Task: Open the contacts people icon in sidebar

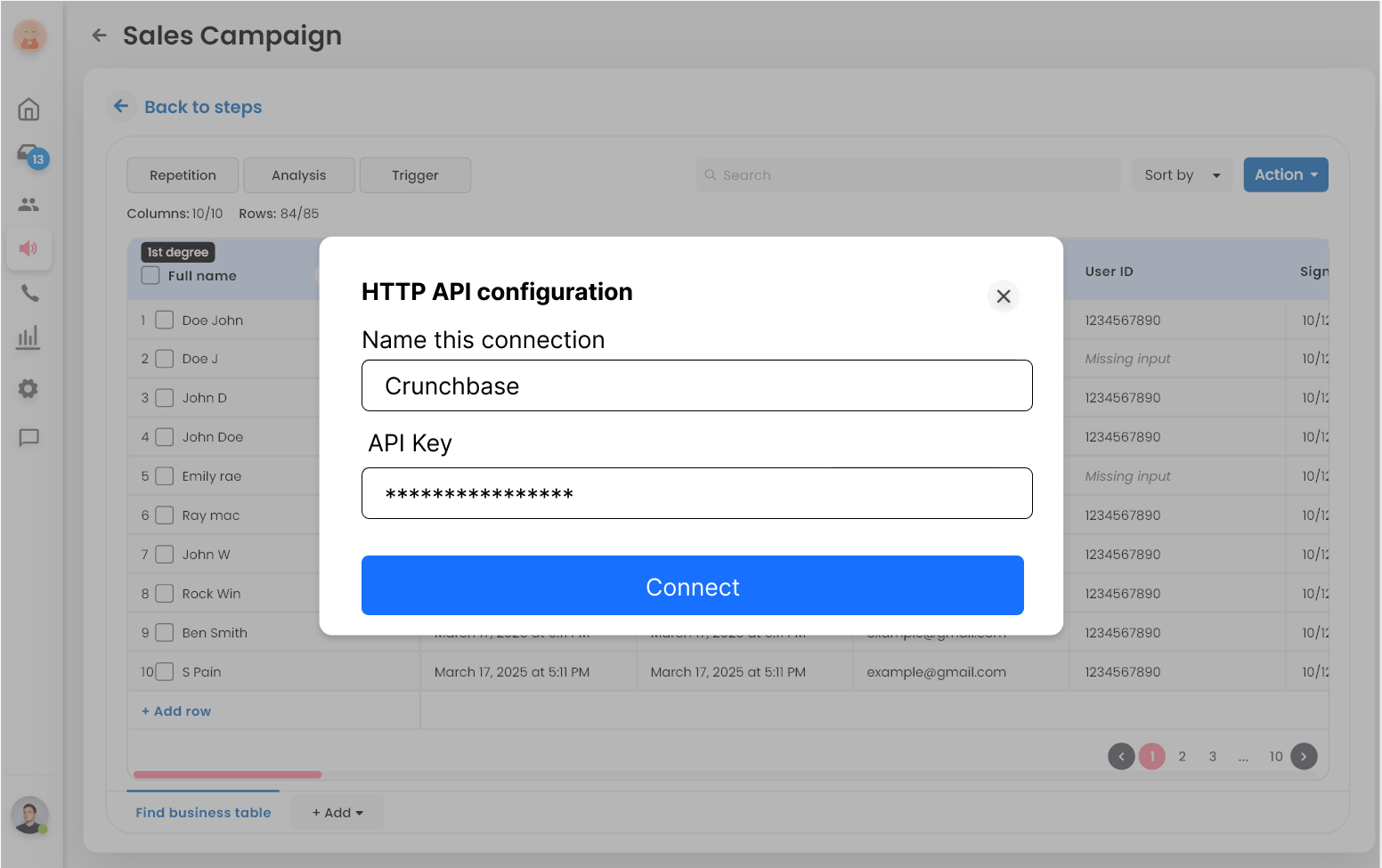Action: tap(28, 204)
